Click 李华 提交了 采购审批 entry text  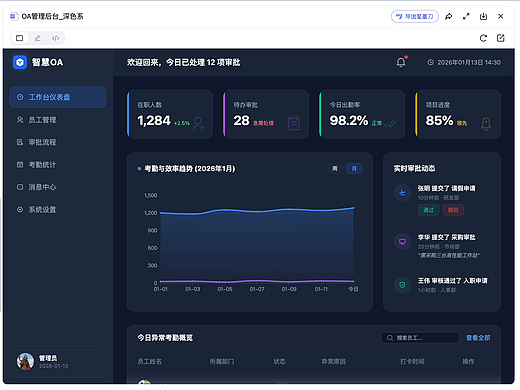click(x=447, y=237)
